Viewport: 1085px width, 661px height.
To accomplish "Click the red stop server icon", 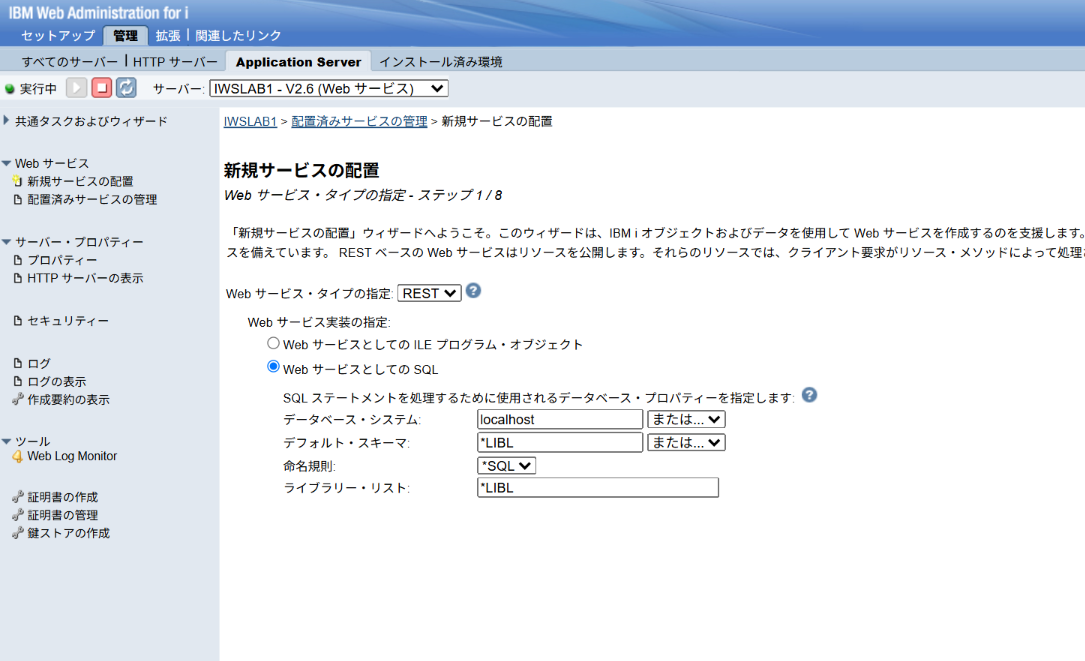I will [101, 88].
